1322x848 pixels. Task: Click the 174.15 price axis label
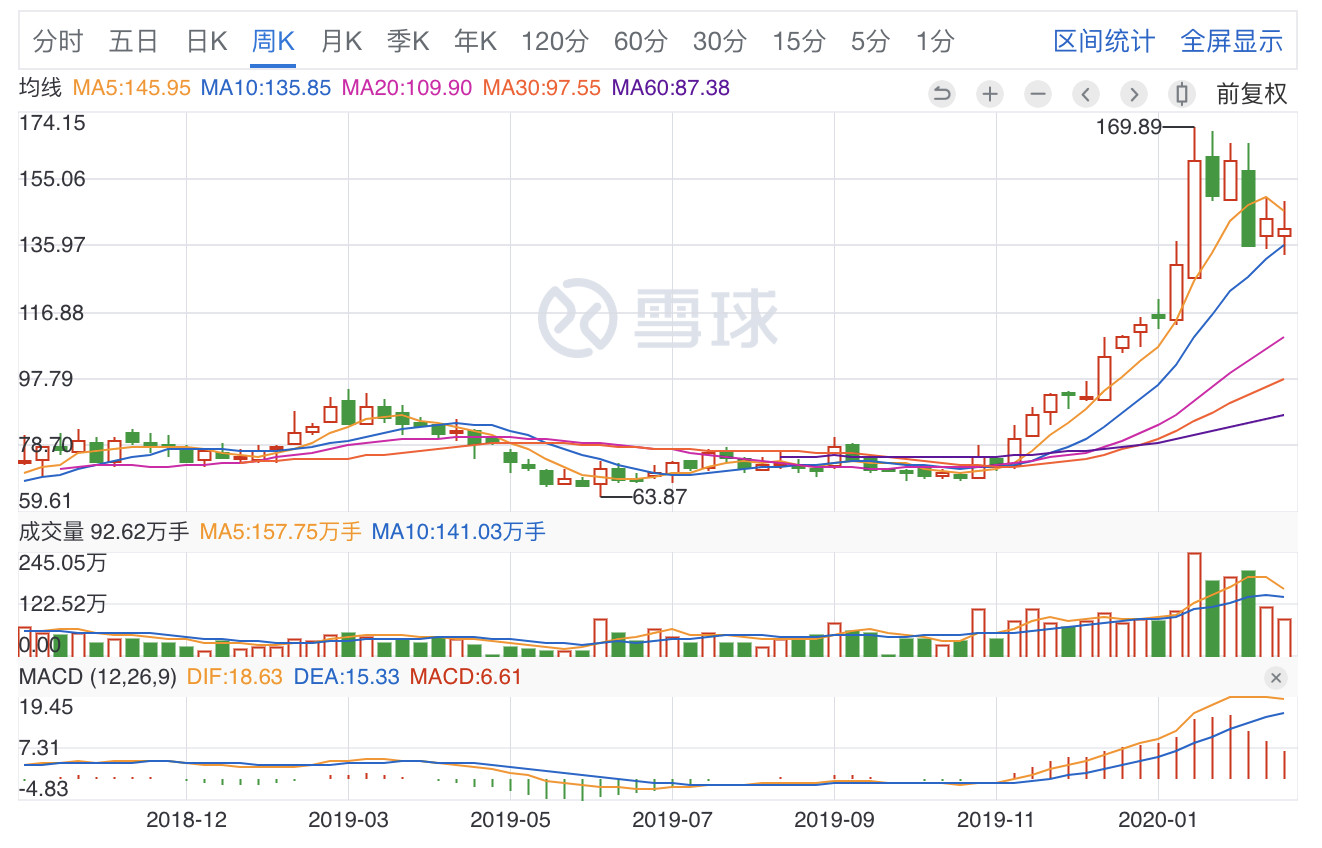(x=53, y=123)
